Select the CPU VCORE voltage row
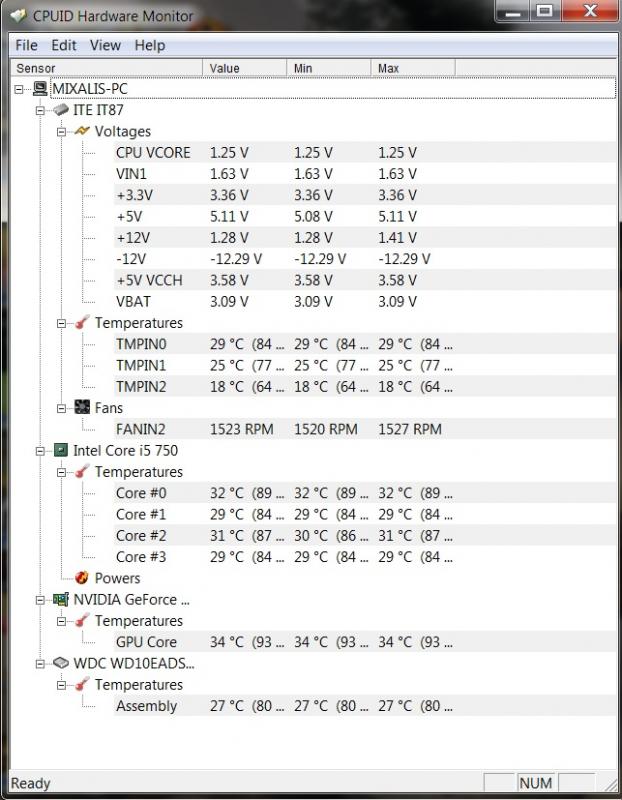Image resolution: width=622 pixels, height=800 pixels. point(364,153)
